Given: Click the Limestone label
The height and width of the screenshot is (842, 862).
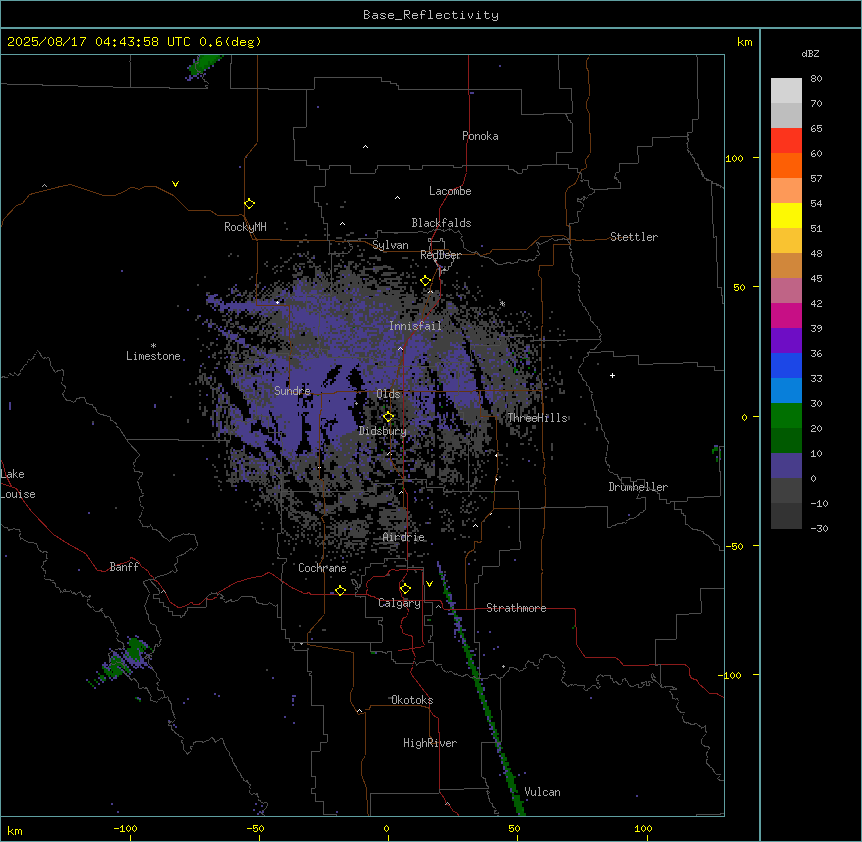Looking at the screenshot, I should point(153,356).
